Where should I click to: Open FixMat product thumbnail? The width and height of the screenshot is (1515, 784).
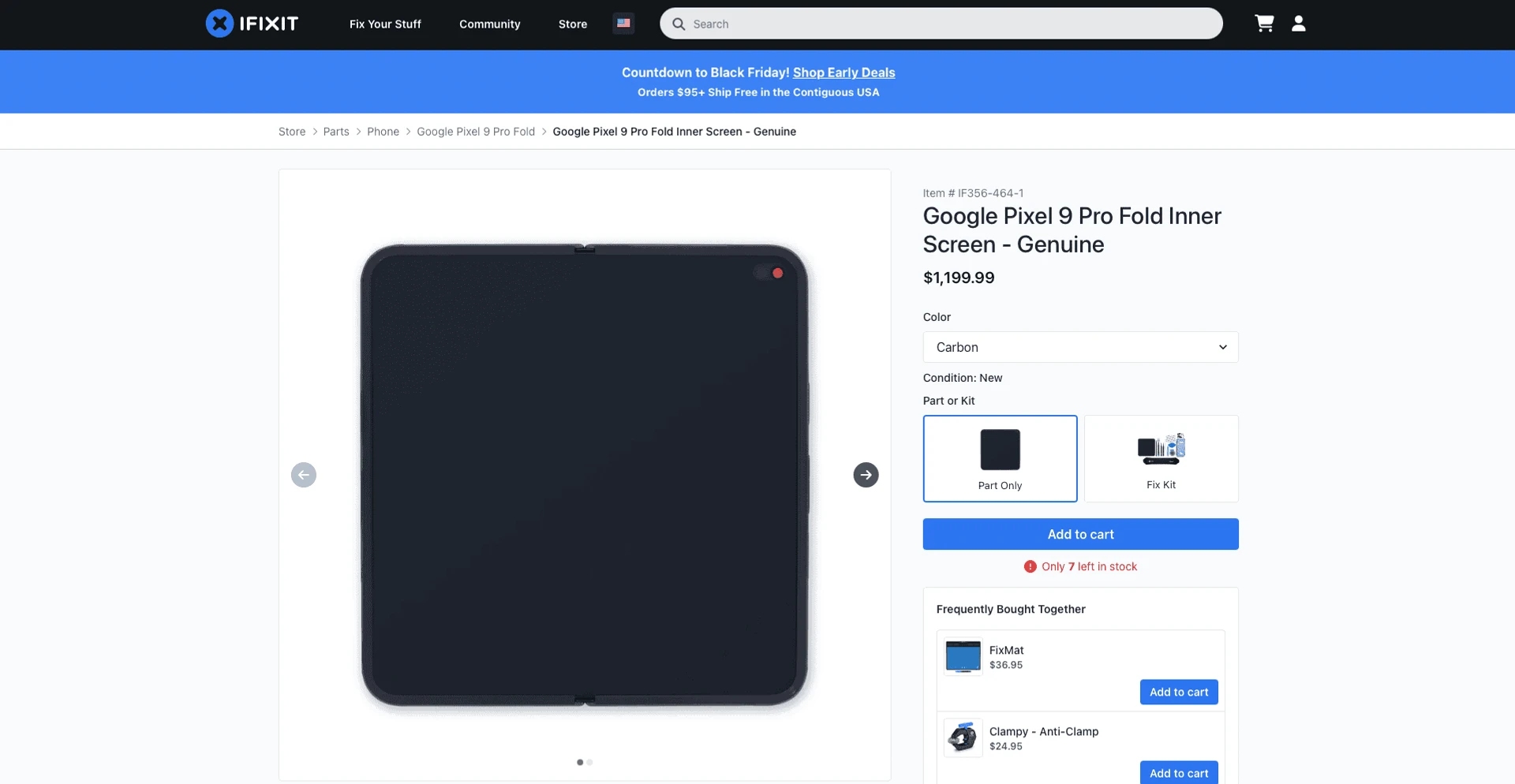click(x=963, y=656)
